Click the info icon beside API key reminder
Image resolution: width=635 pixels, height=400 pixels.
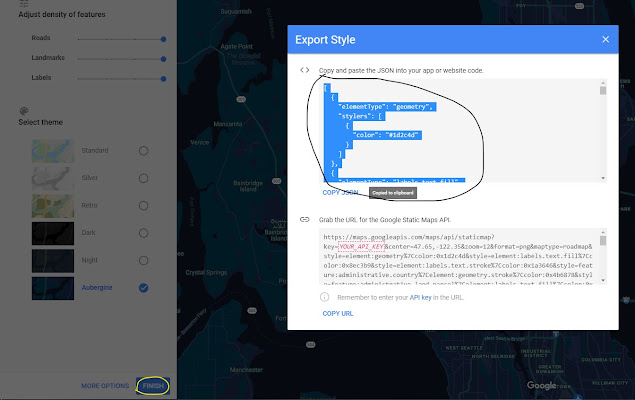(326, 297)
